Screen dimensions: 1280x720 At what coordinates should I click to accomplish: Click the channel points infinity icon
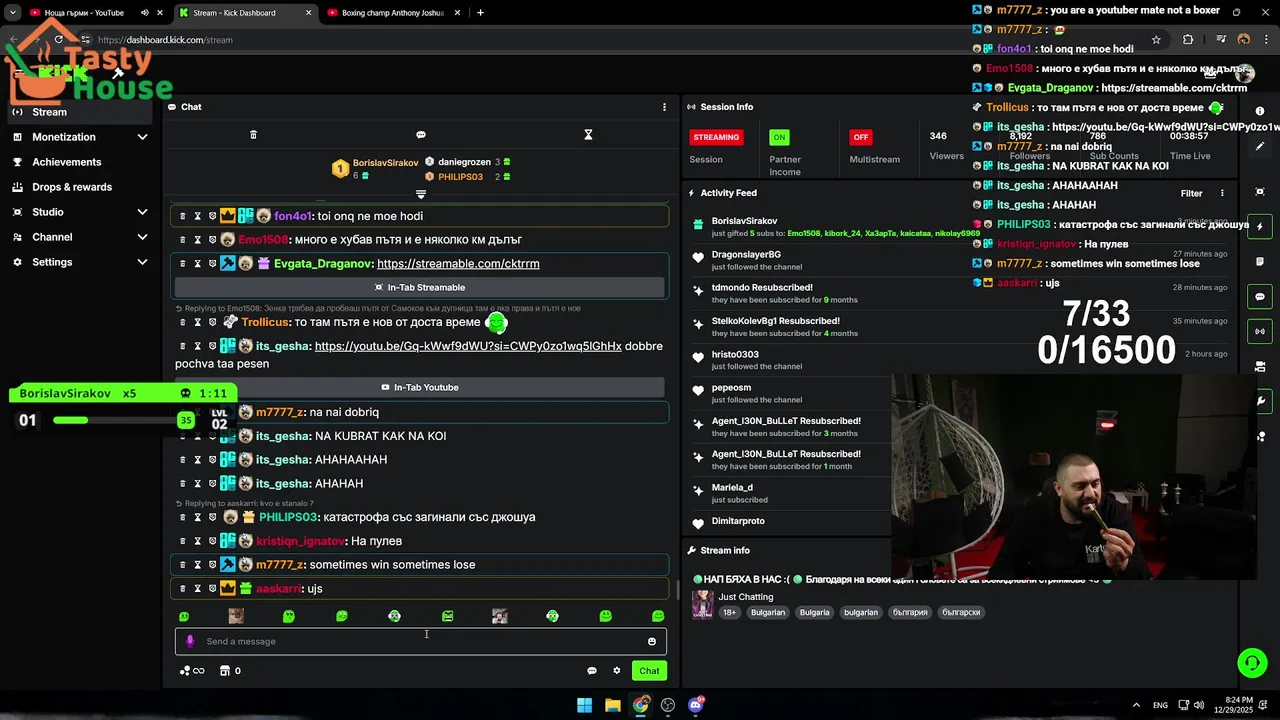click(x=192, y=671)
